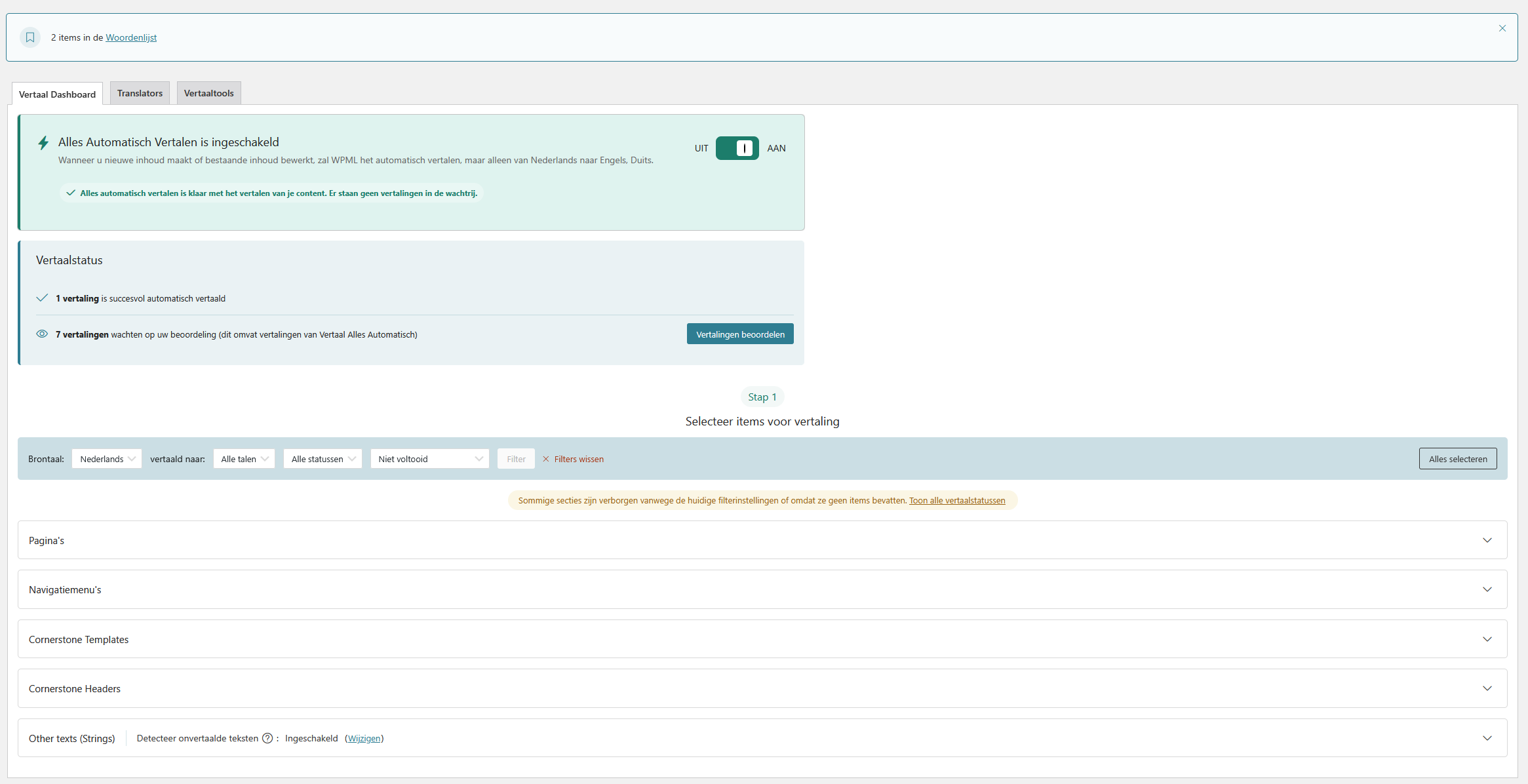Screen dimensions: 1528x784
Task: Click the lightning bolt automatic translation icon
Action: click(43, 143)
